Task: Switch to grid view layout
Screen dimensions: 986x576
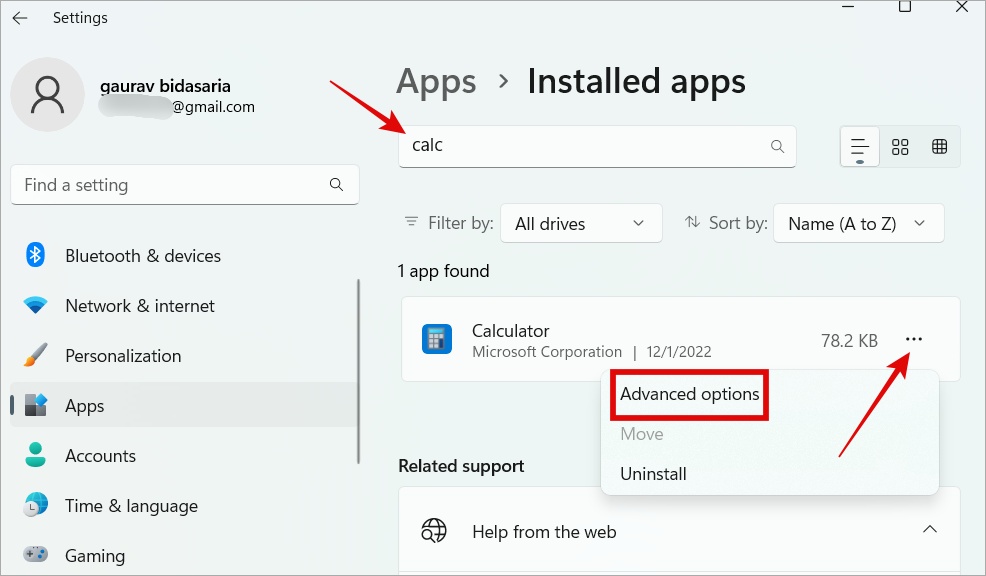Action: [900, 147]
